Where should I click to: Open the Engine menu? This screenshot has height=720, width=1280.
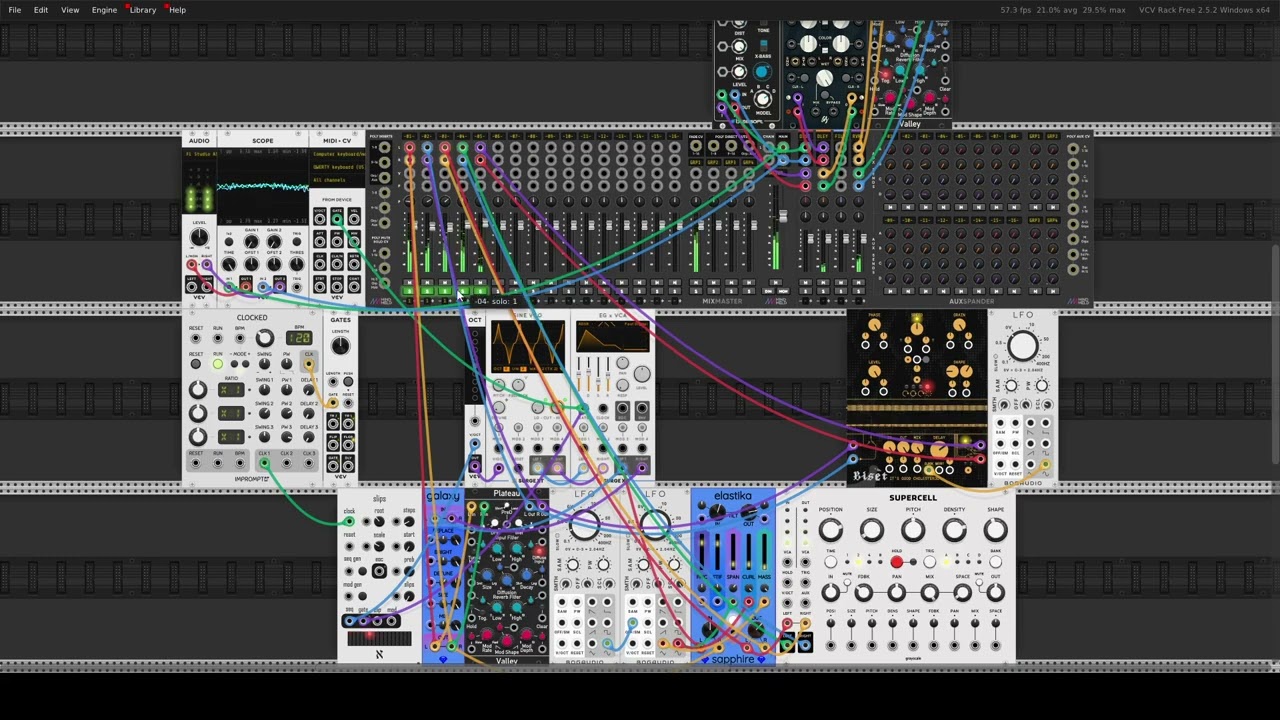pos(104,10)
